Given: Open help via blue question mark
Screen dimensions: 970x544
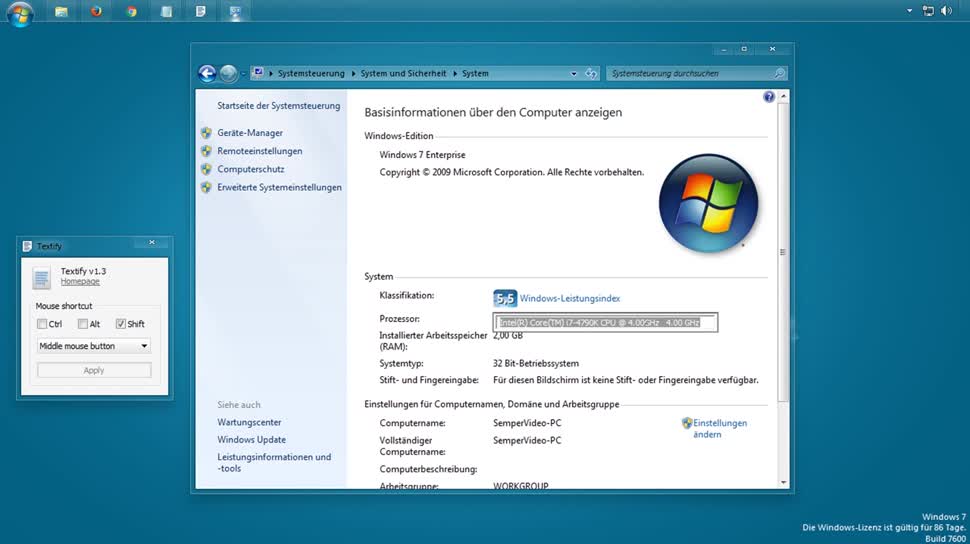Looking at the screenshot, I should tap(769, 97).
